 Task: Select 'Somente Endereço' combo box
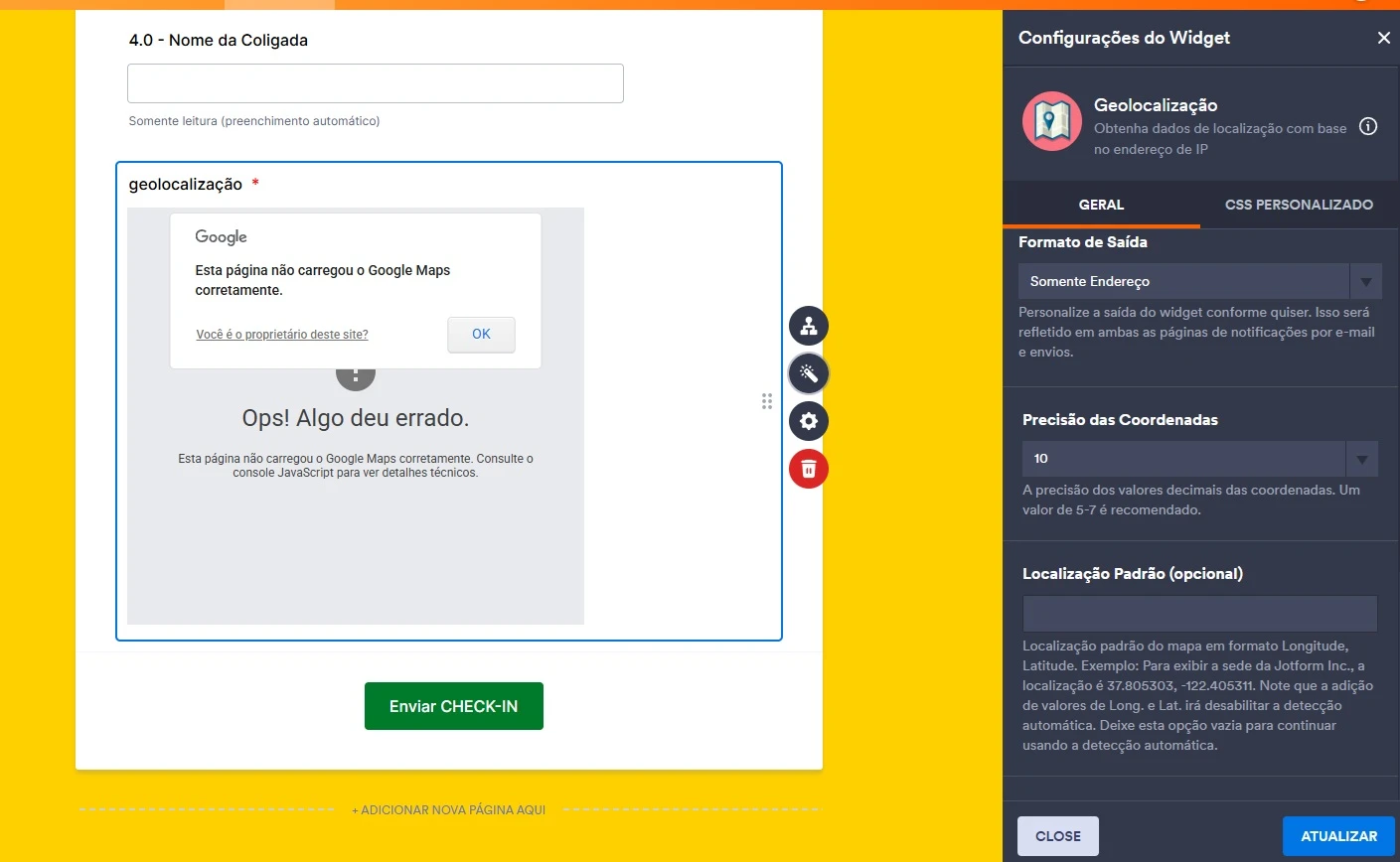tap(1182, 281)
